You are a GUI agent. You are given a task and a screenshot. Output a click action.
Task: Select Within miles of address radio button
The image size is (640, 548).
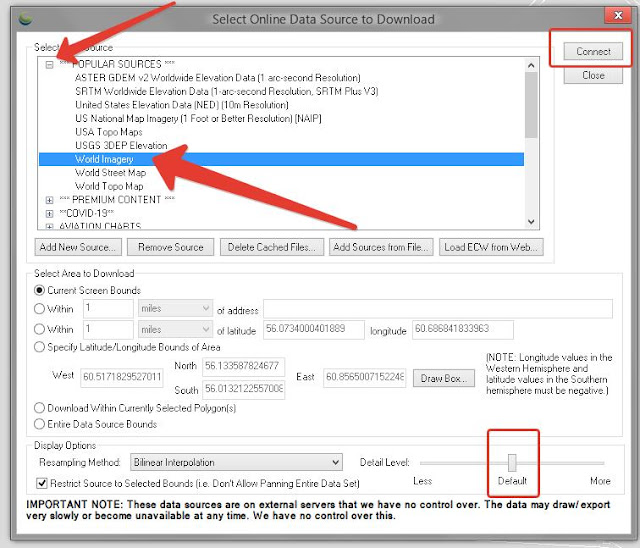39,309
